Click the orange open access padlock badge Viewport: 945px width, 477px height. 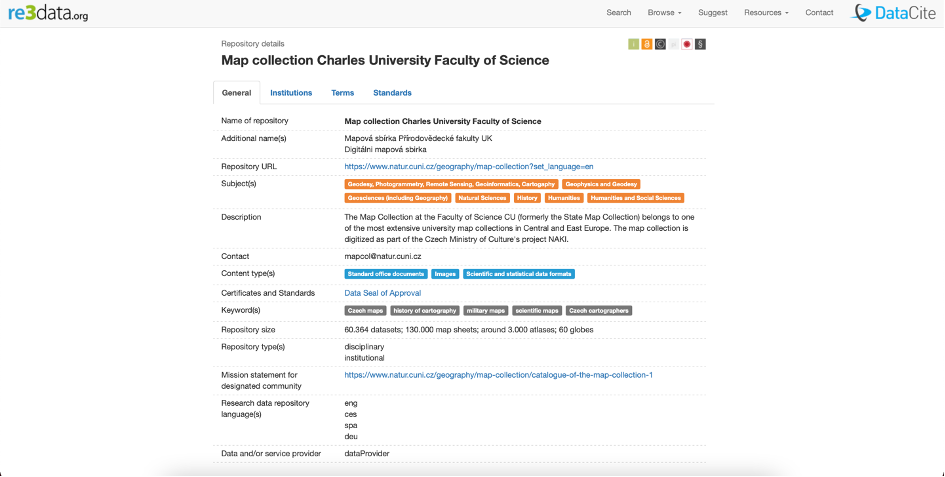pos(647,44)
